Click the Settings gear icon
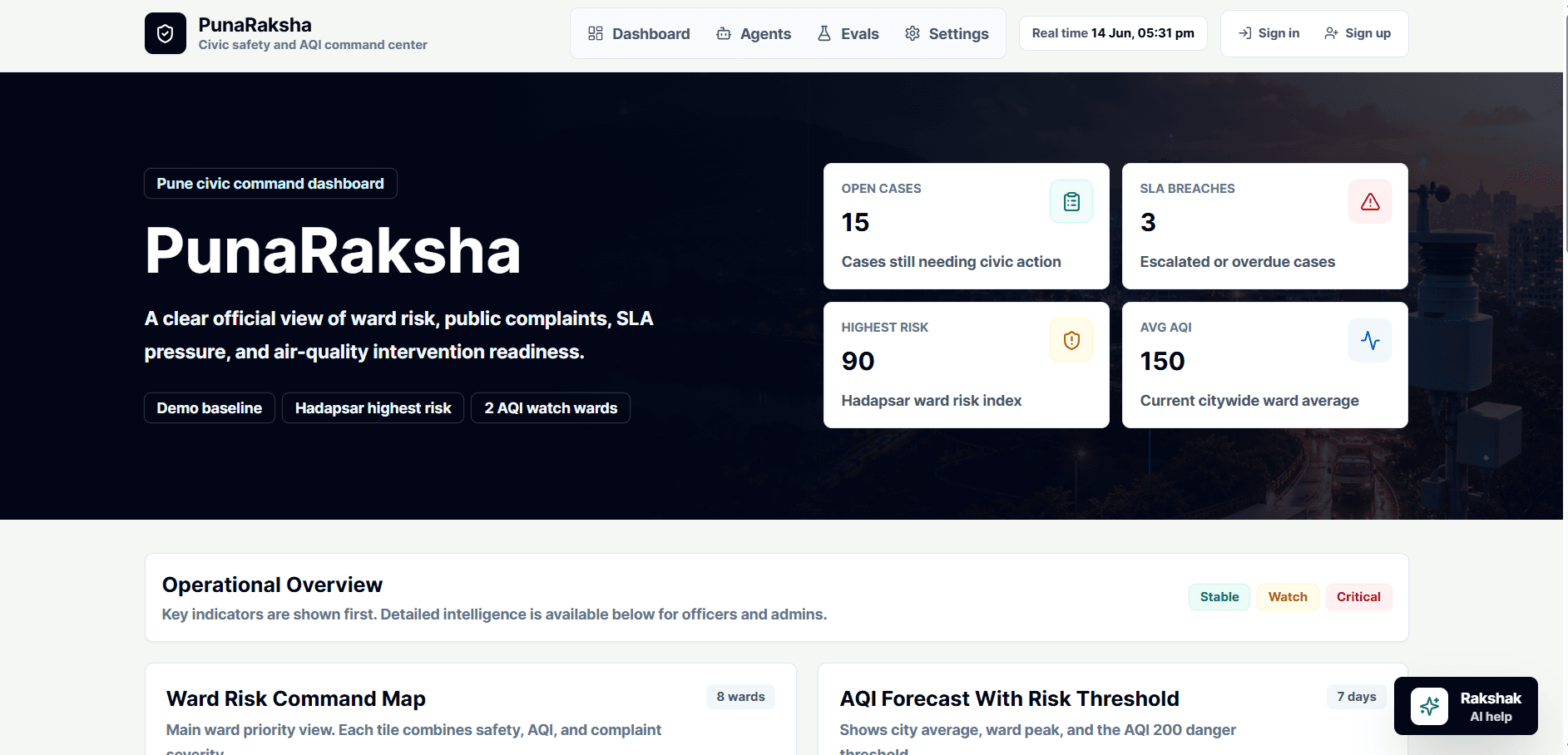 913,33
